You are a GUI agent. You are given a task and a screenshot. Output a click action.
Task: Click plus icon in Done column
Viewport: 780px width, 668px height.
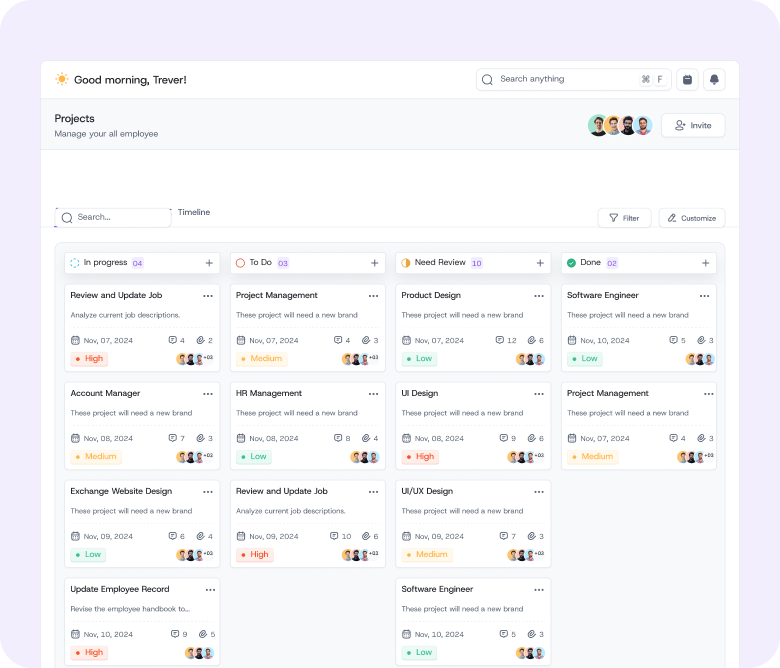705,263
